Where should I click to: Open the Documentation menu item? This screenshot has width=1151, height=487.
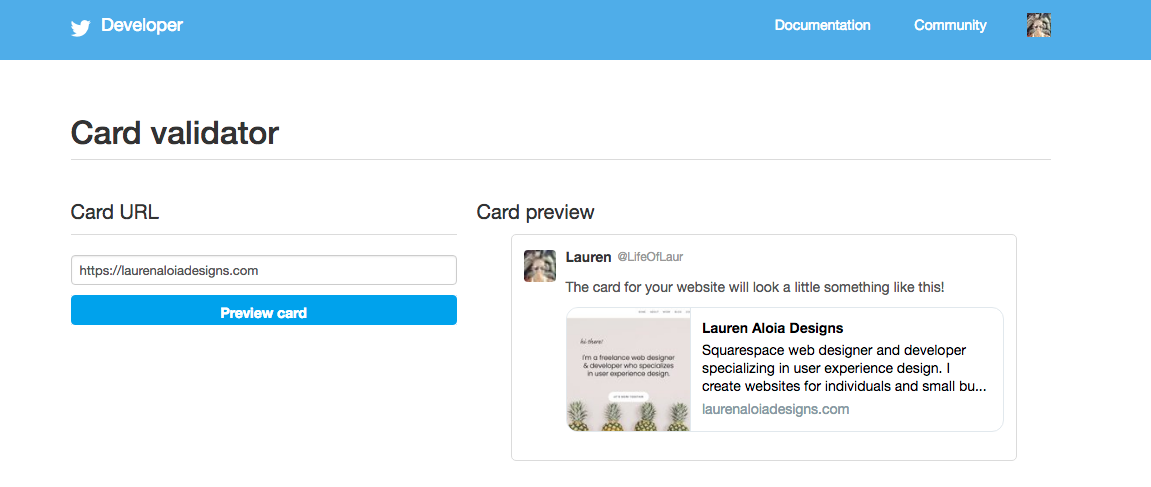[x=822, y=26]
